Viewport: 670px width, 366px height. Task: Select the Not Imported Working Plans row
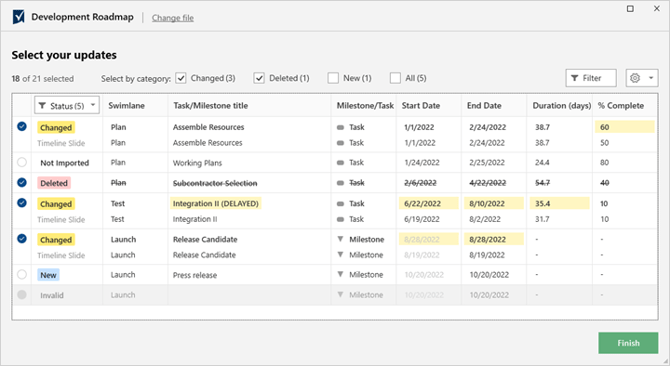22,162
